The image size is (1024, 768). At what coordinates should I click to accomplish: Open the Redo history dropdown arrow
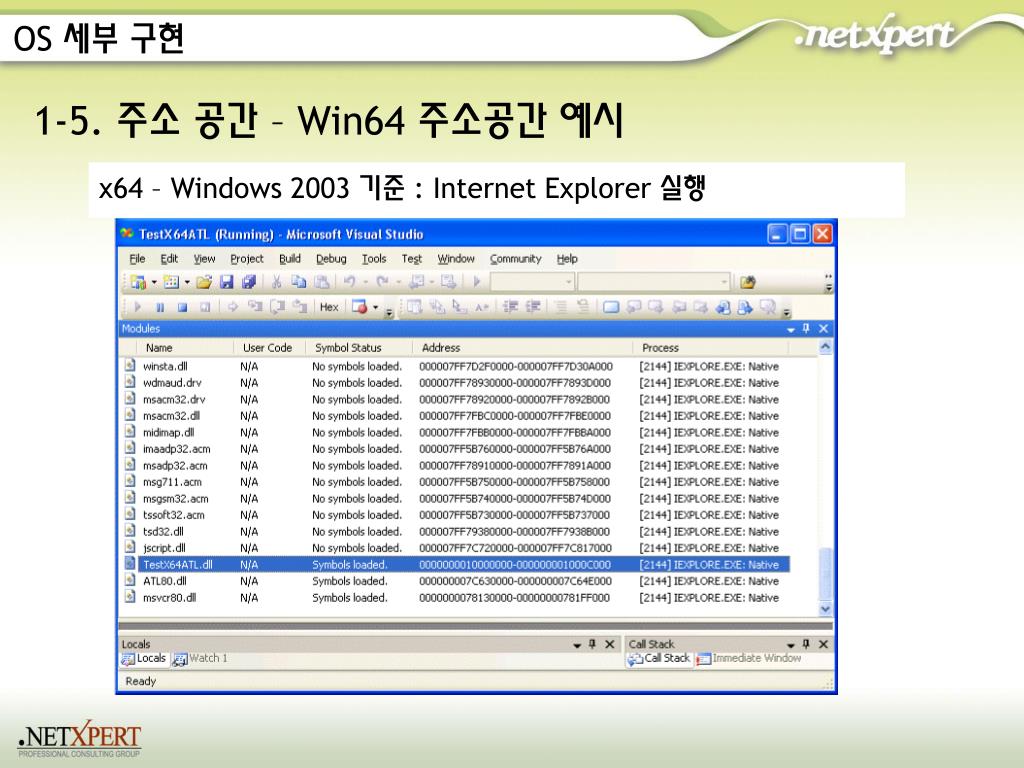[399, 282]
